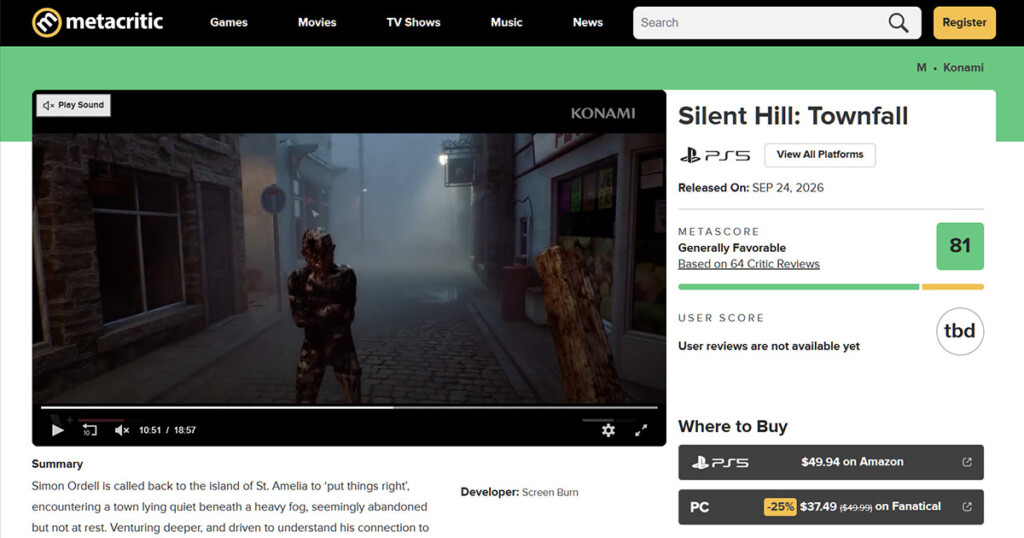
Task: Click View All Platforms button
Action: tap(820, 155)
